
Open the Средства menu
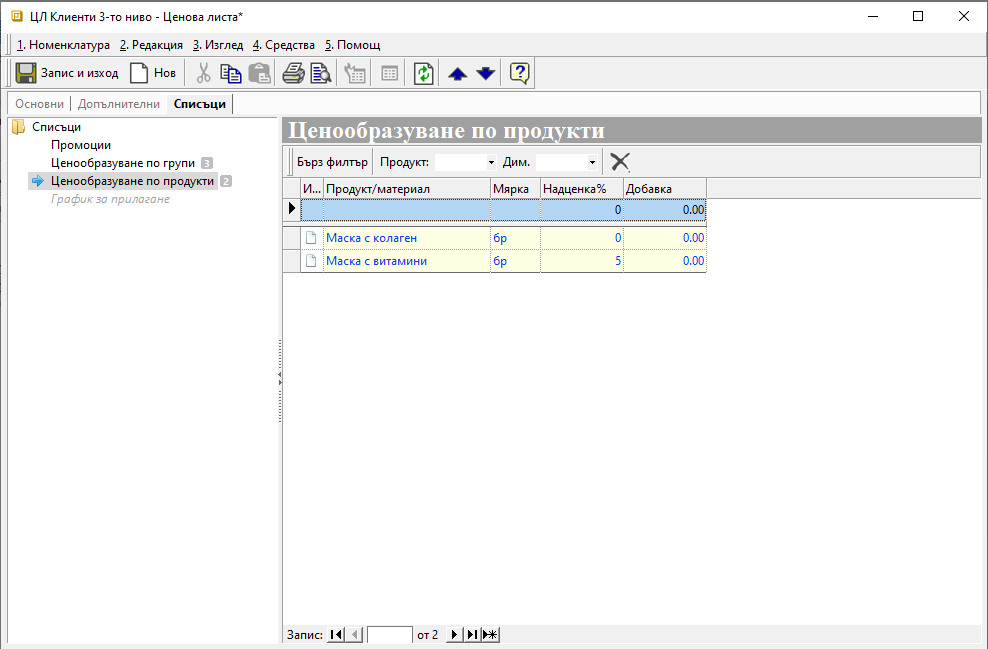coord(283,45)
